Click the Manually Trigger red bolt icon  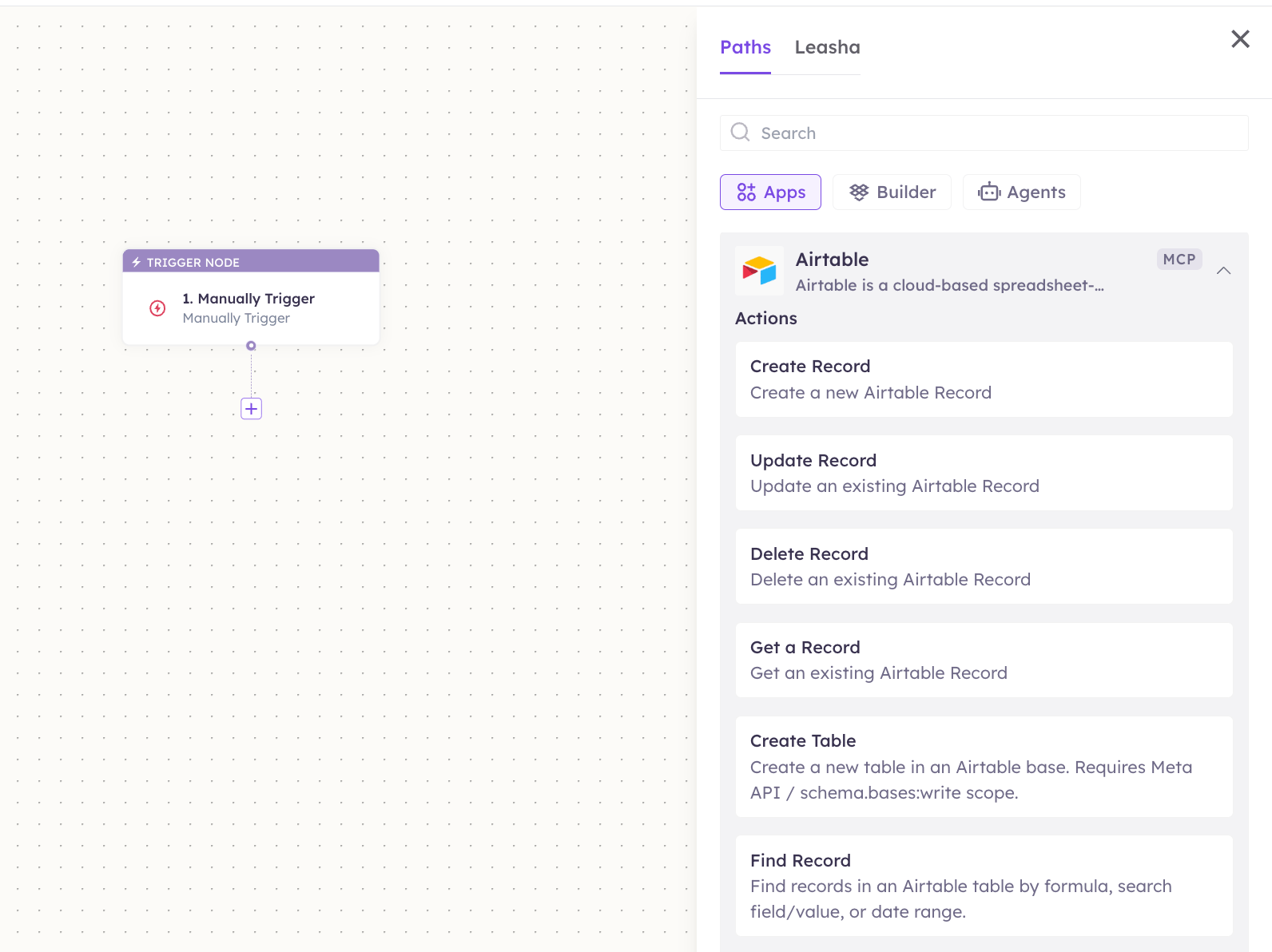pos(157,308)
